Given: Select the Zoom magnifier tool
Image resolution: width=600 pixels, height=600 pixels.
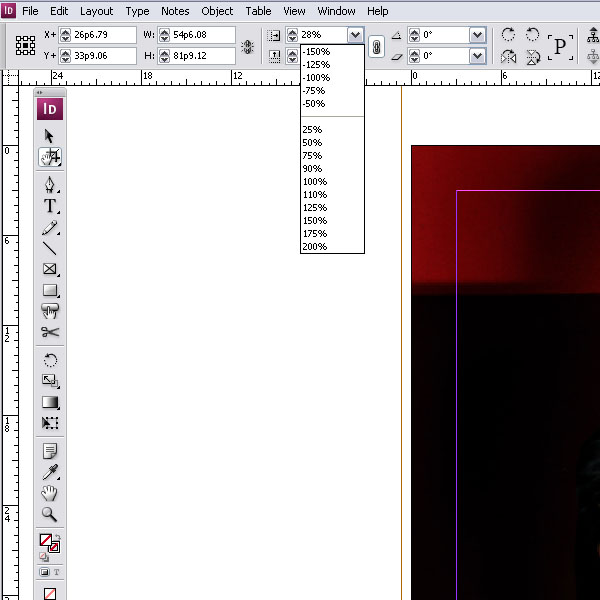Looking at the screenshot, I should coord(49,515).
